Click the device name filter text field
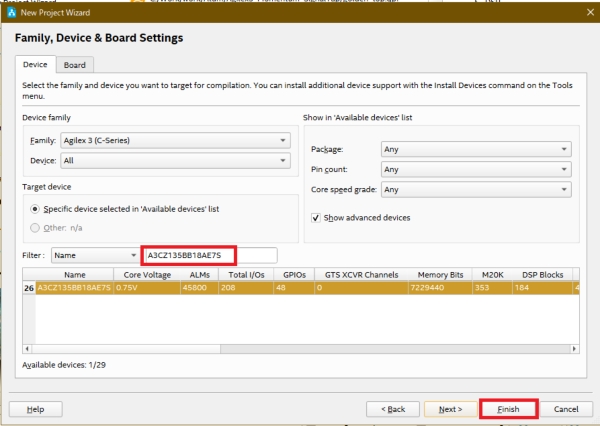The height and width of the screenshot is (426, 600). [208, 256]
